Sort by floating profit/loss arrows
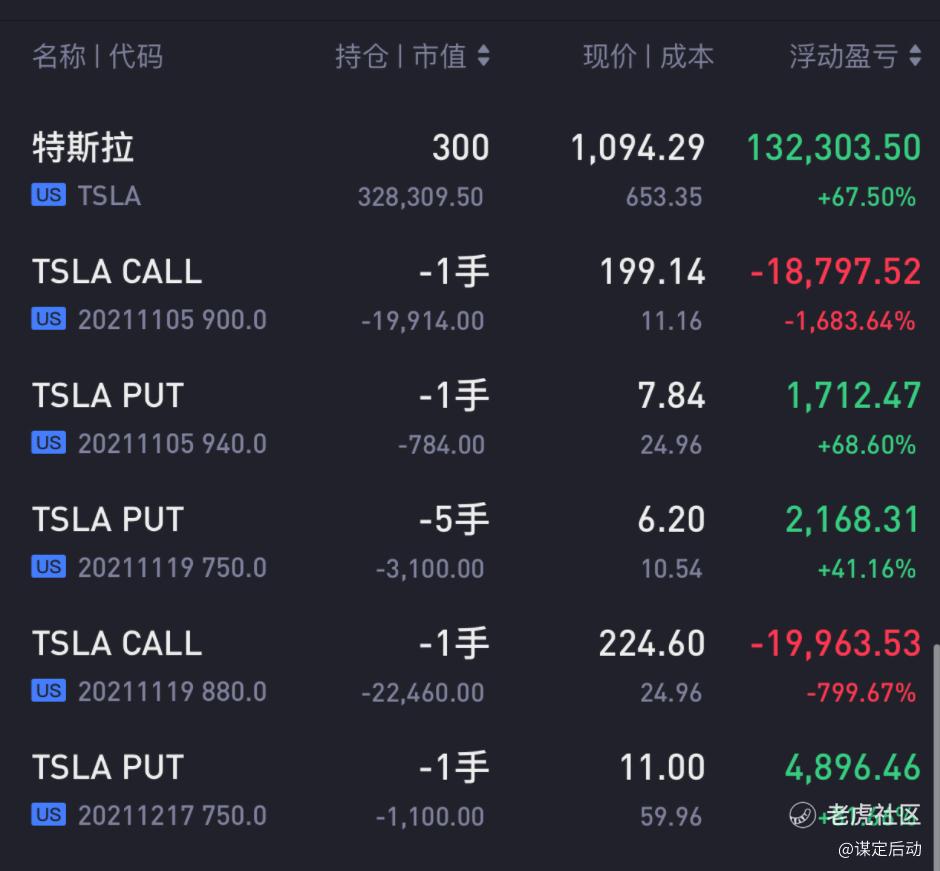This screenshot has width=940, height=871. [x=915, y=56]
